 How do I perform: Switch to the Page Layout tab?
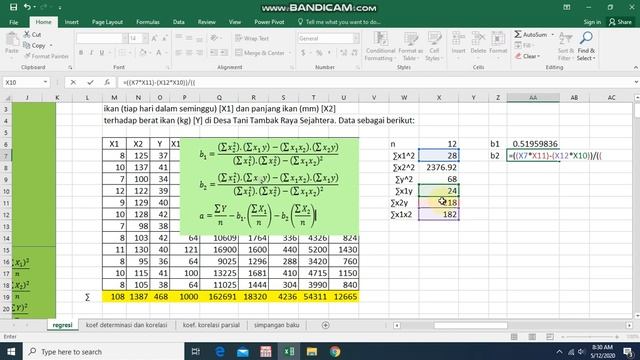107,22
